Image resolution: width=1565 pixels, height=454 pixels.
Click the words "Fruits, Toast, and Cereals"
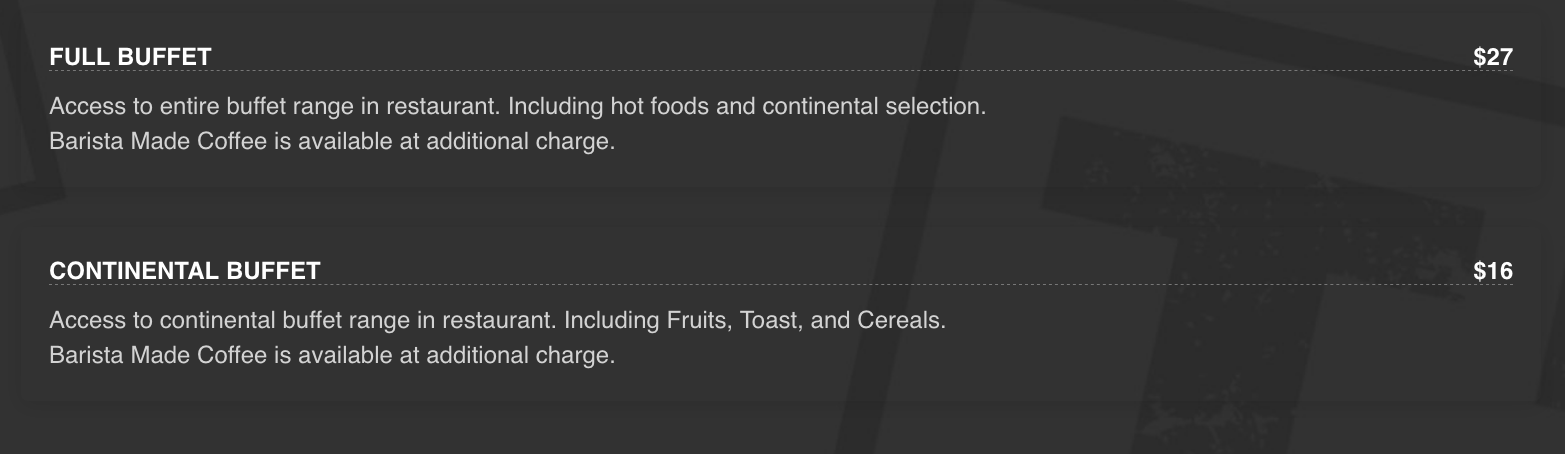tap(805, 321)
